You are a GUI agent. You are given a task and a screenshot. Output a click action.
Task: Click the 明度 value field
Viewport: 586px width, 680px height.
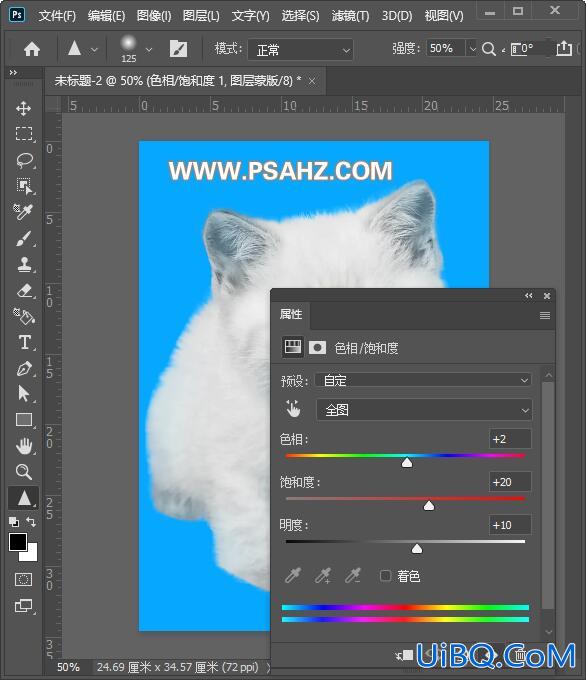(x=510, y=525)
